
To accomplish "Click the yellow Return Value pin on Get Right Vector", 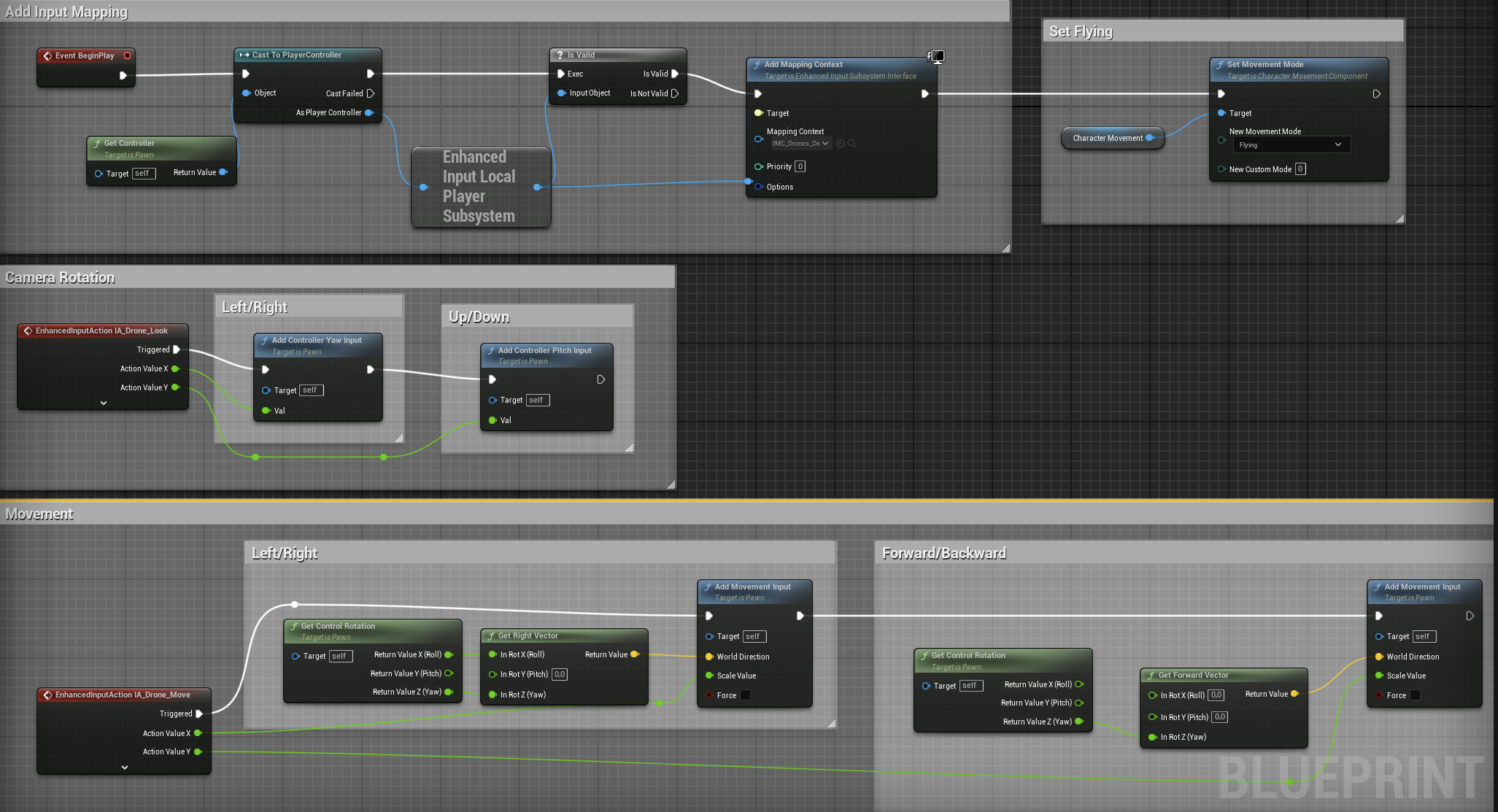I will 634,654.
